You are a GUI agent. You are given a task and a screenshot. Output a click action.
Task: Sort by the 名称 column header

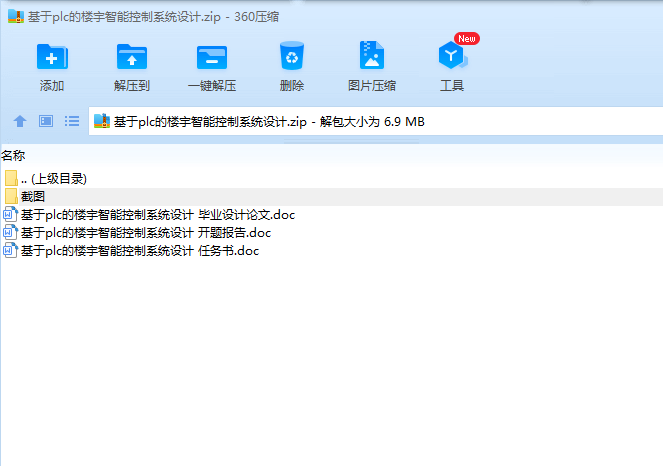pos(13,156)
